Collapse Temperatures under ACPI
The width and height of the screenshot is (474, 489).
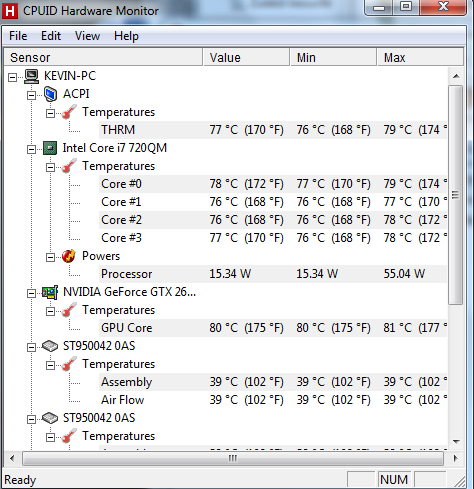[x=50, y=113]
